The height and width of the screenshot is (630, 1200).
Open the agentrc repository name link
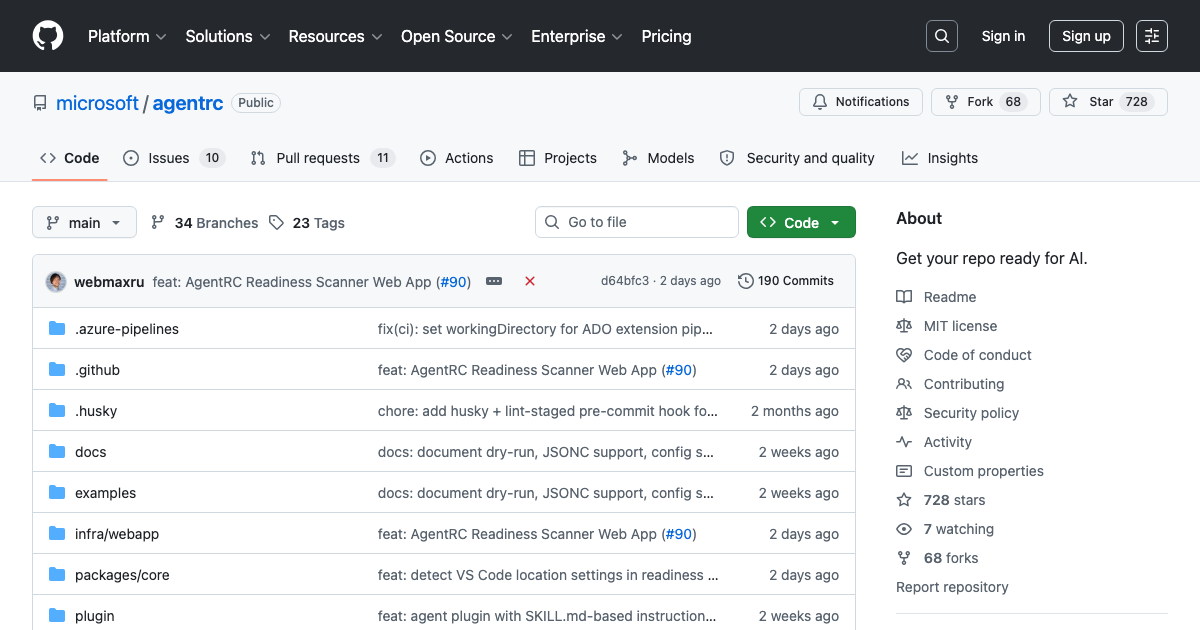pos(188,103)
